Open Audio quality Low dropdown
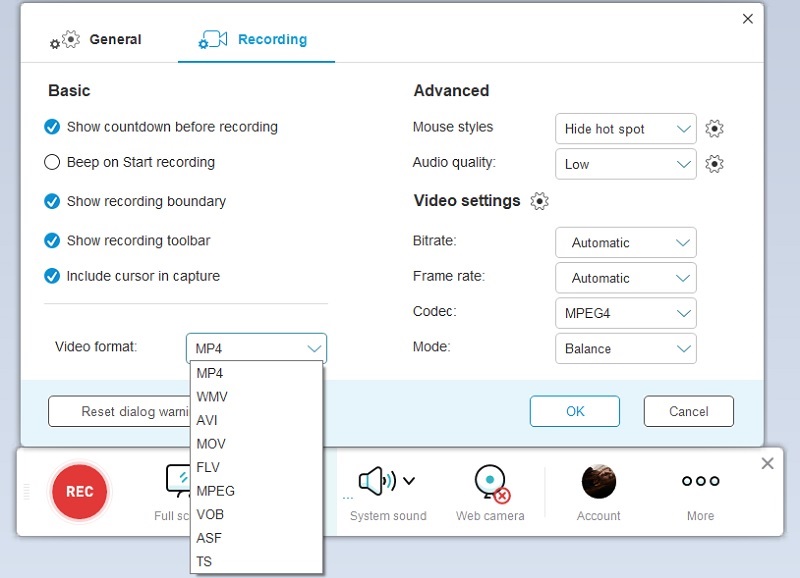Image resolution: width=800 pixels, height=578 pixels. 626,164
